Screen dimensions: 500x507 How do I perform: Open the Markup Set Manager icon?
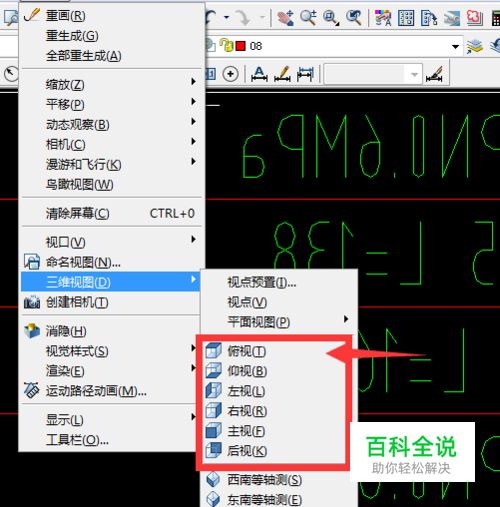pyautogui.click(x=475, y=17)
